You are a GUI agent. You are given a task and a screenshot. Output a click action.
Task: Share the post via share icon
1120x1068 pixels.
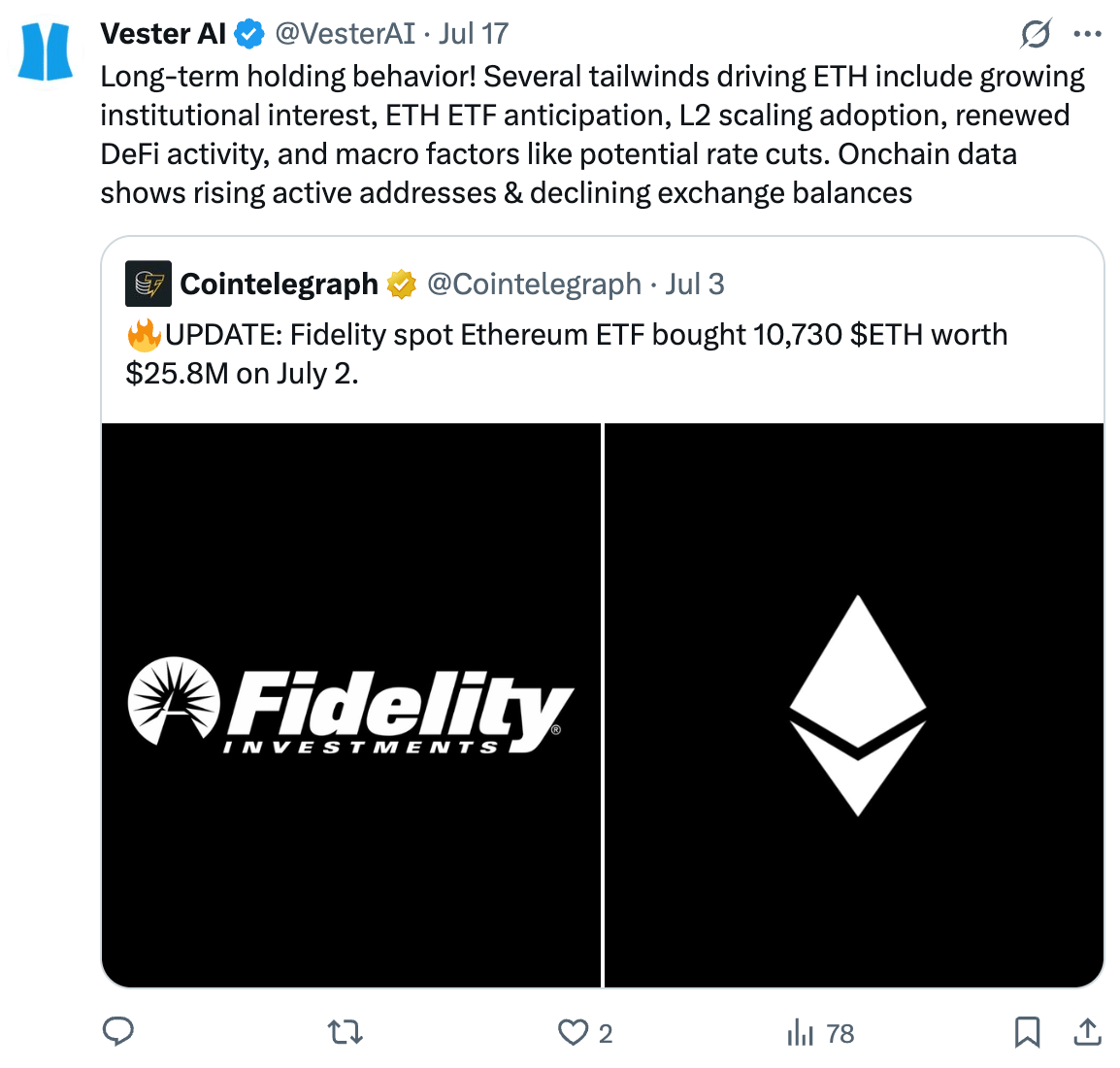pos(1087,1032)
